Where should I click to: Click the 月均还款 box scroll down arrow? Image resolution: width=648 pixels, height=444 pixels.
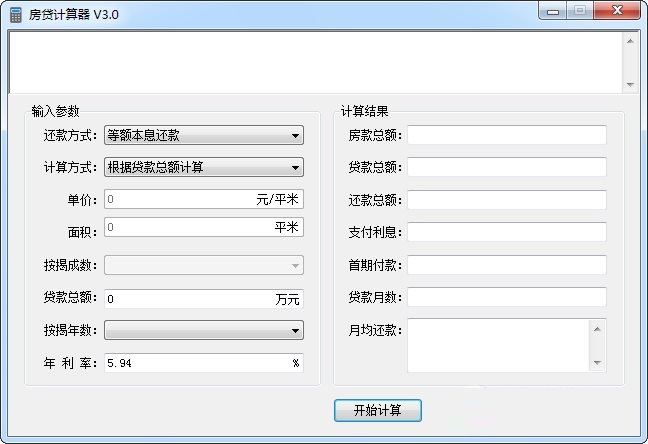(x=597, y=363)
